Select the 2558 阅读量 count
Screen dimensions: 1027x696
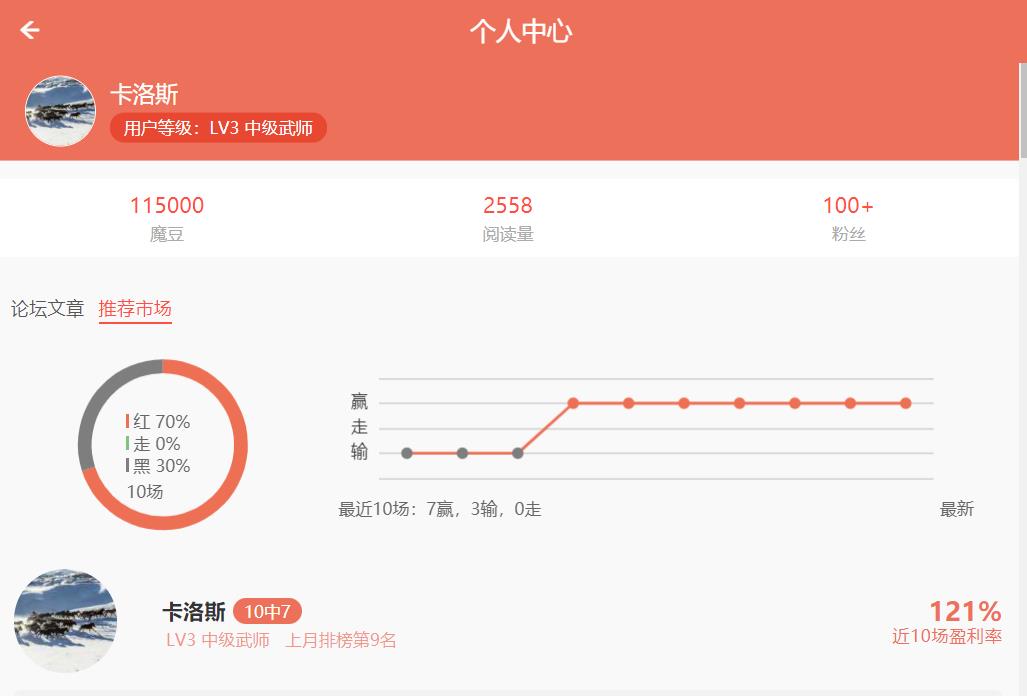click(508, 219)
